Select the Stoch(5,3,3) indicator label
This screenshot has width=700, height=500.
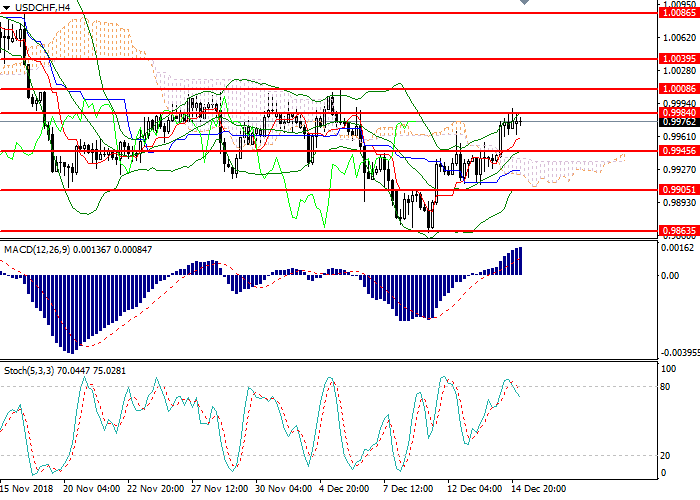tap(63, 371)
